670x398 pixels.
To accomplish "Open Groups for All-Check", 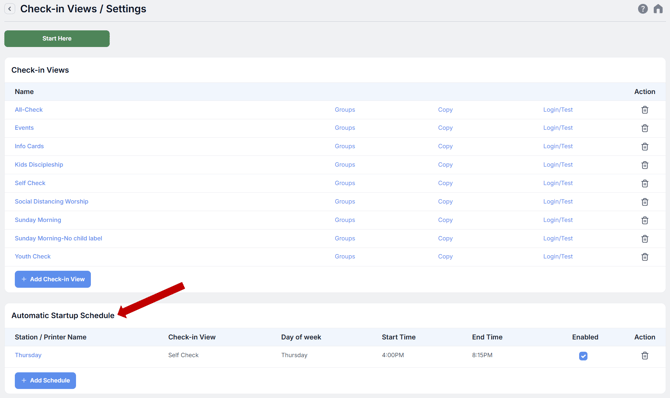I will tap(345, 109).
